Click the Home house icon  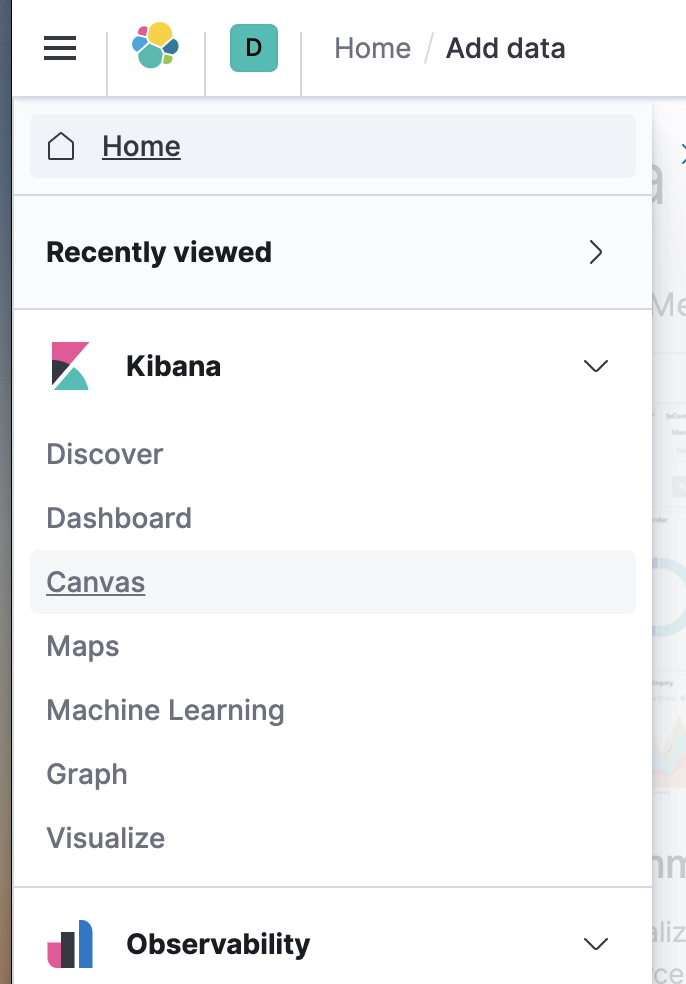pyautogui.click(x=61, y=146)
